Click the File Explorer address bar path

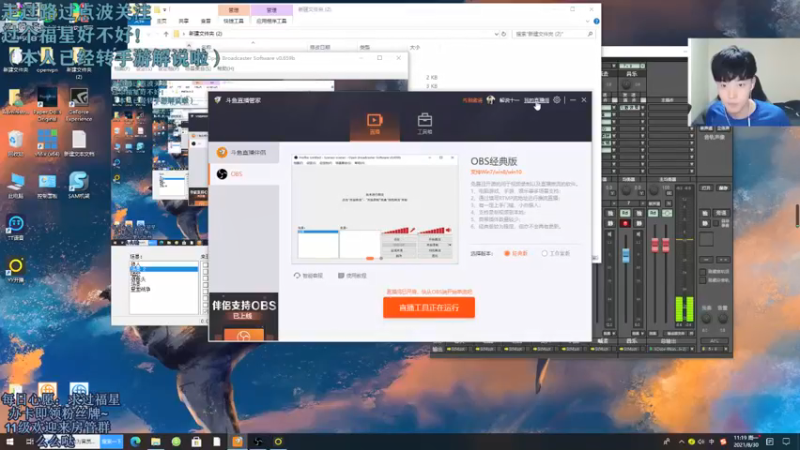pyautogui.click(x=205, y=34)
